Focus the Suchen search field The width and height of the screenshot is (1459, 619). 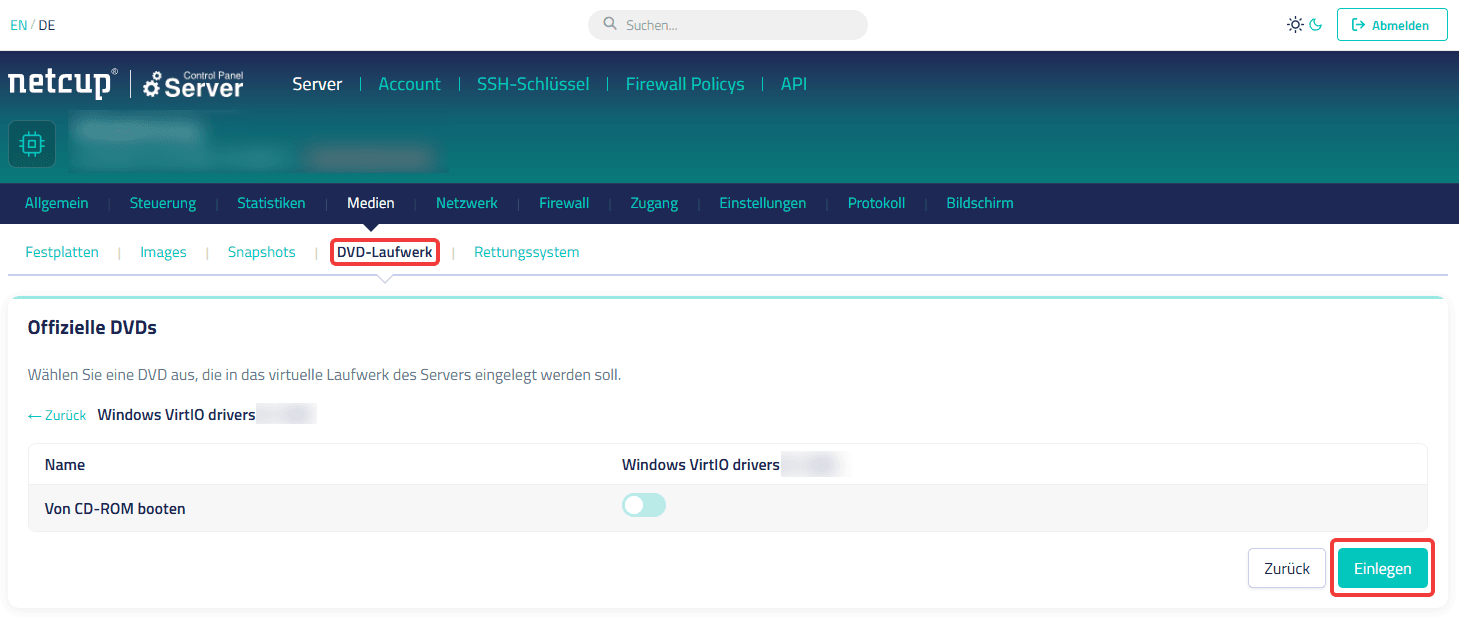(728, 25)
